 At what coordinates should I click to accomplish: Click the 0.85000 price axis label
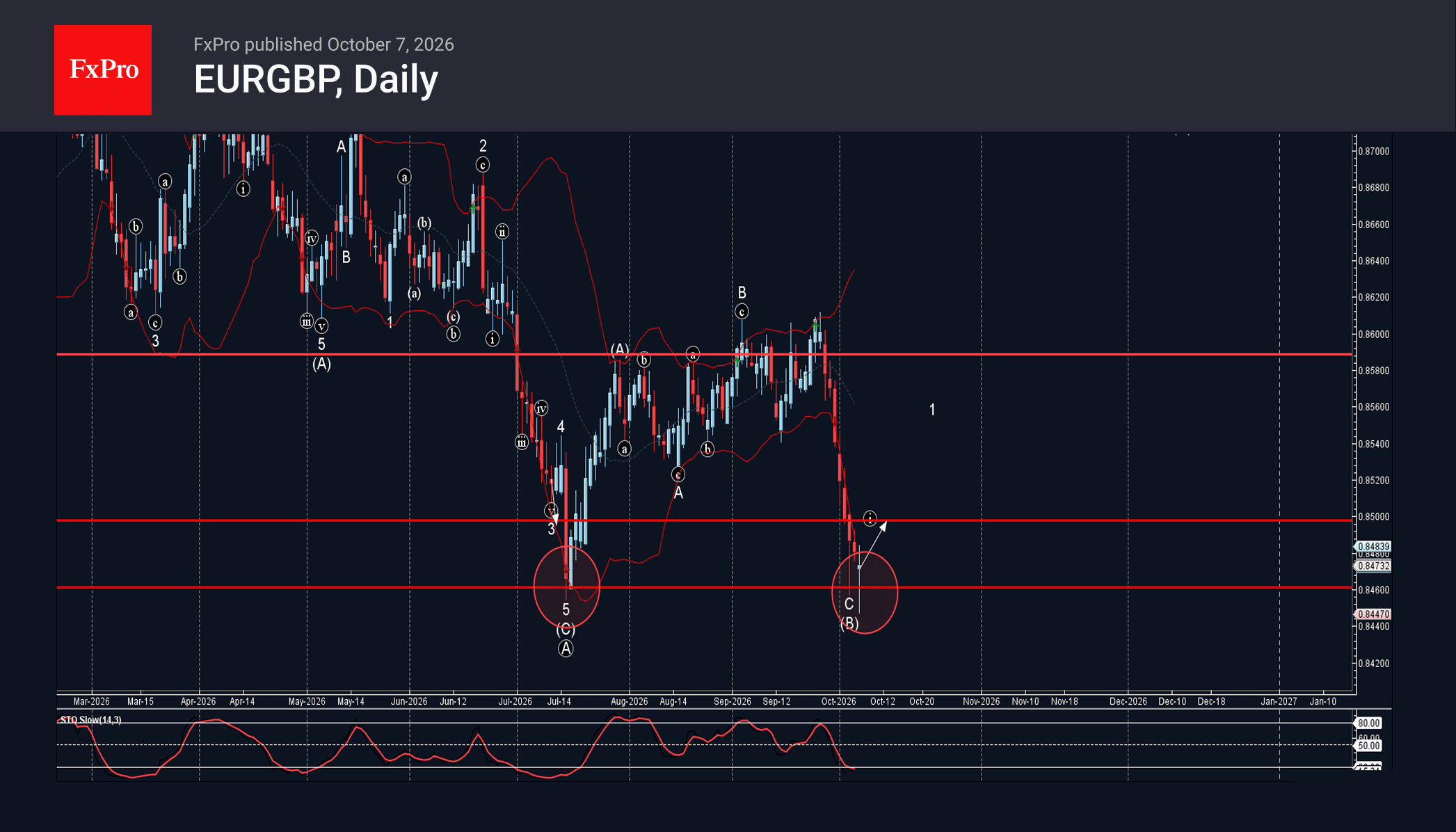click(1374, 517)
